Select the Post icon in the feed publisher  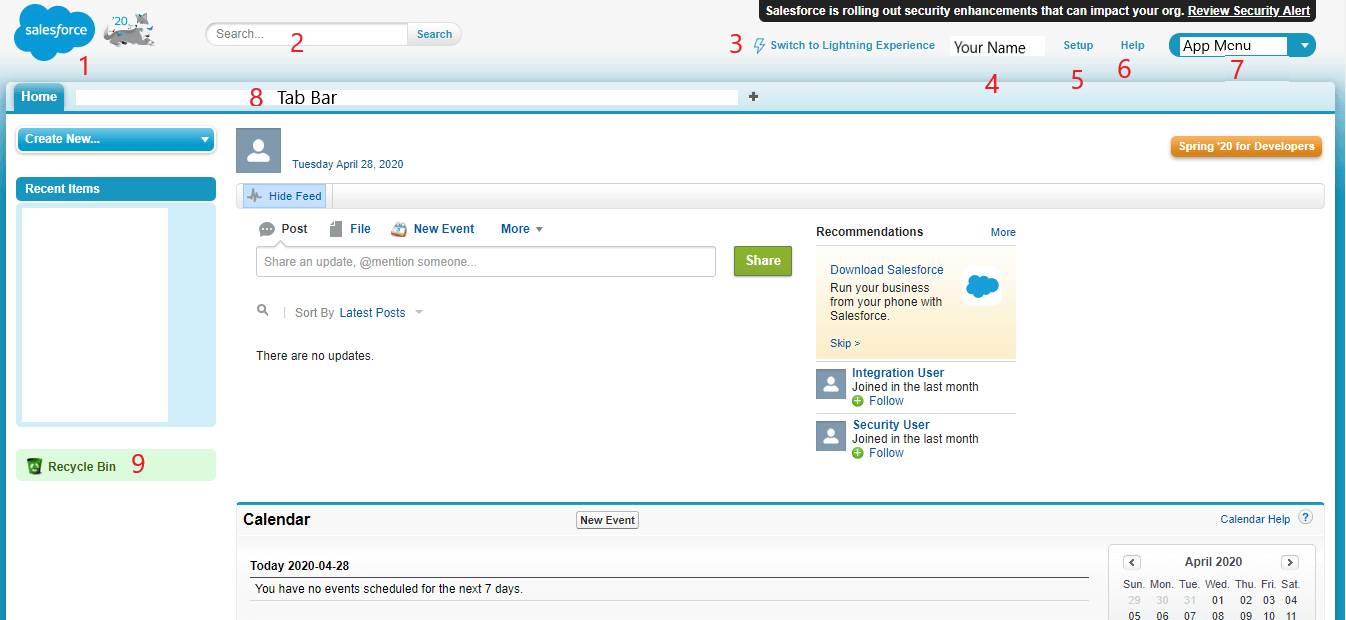tap(267, 228)
